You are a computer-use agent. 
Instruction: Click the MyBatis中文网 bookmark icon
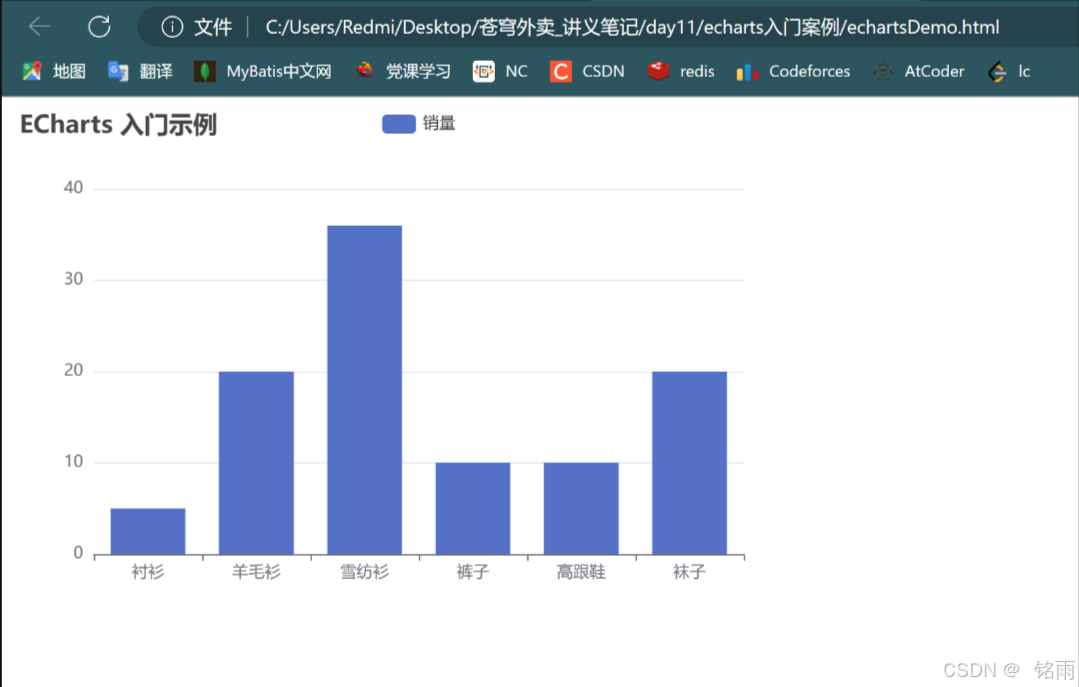[x=203, y=71]
